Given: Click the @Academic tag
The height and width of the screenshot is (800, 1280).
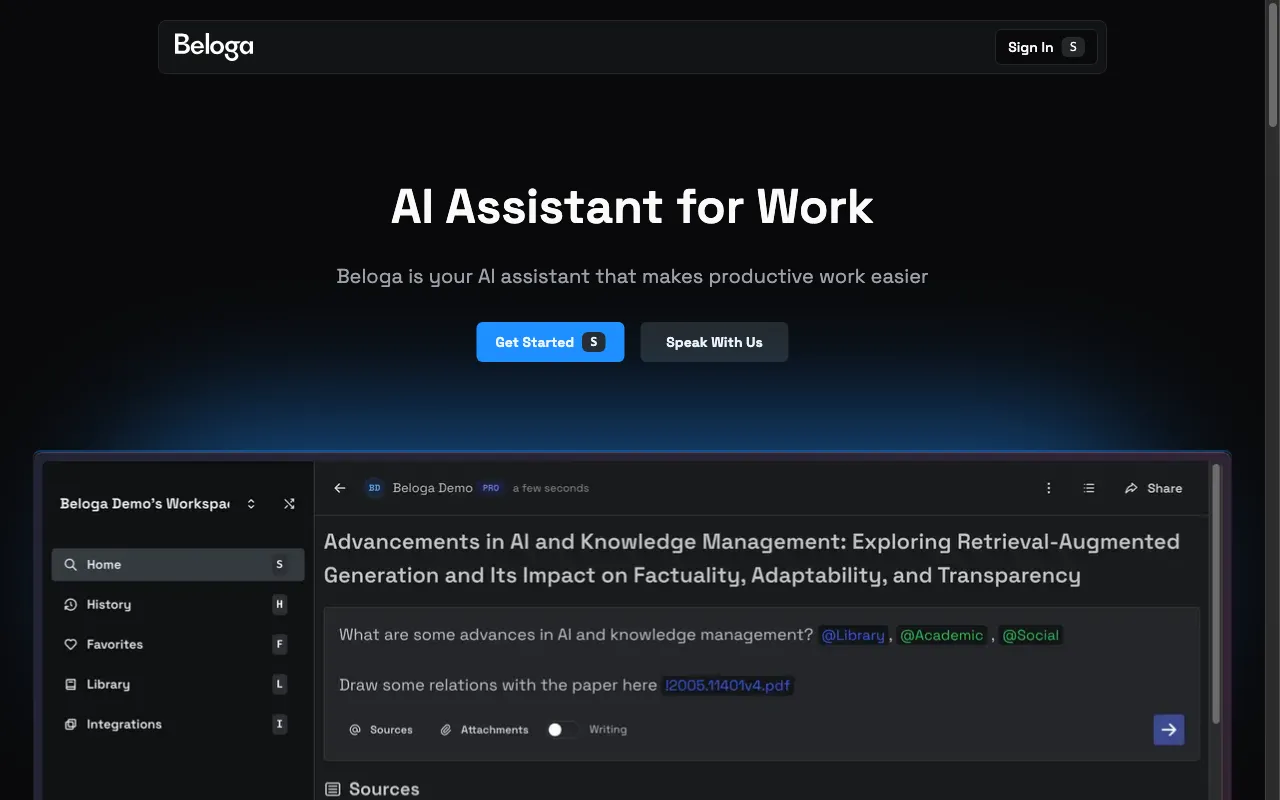Looking at the screenshot, I should pos(942,635).
